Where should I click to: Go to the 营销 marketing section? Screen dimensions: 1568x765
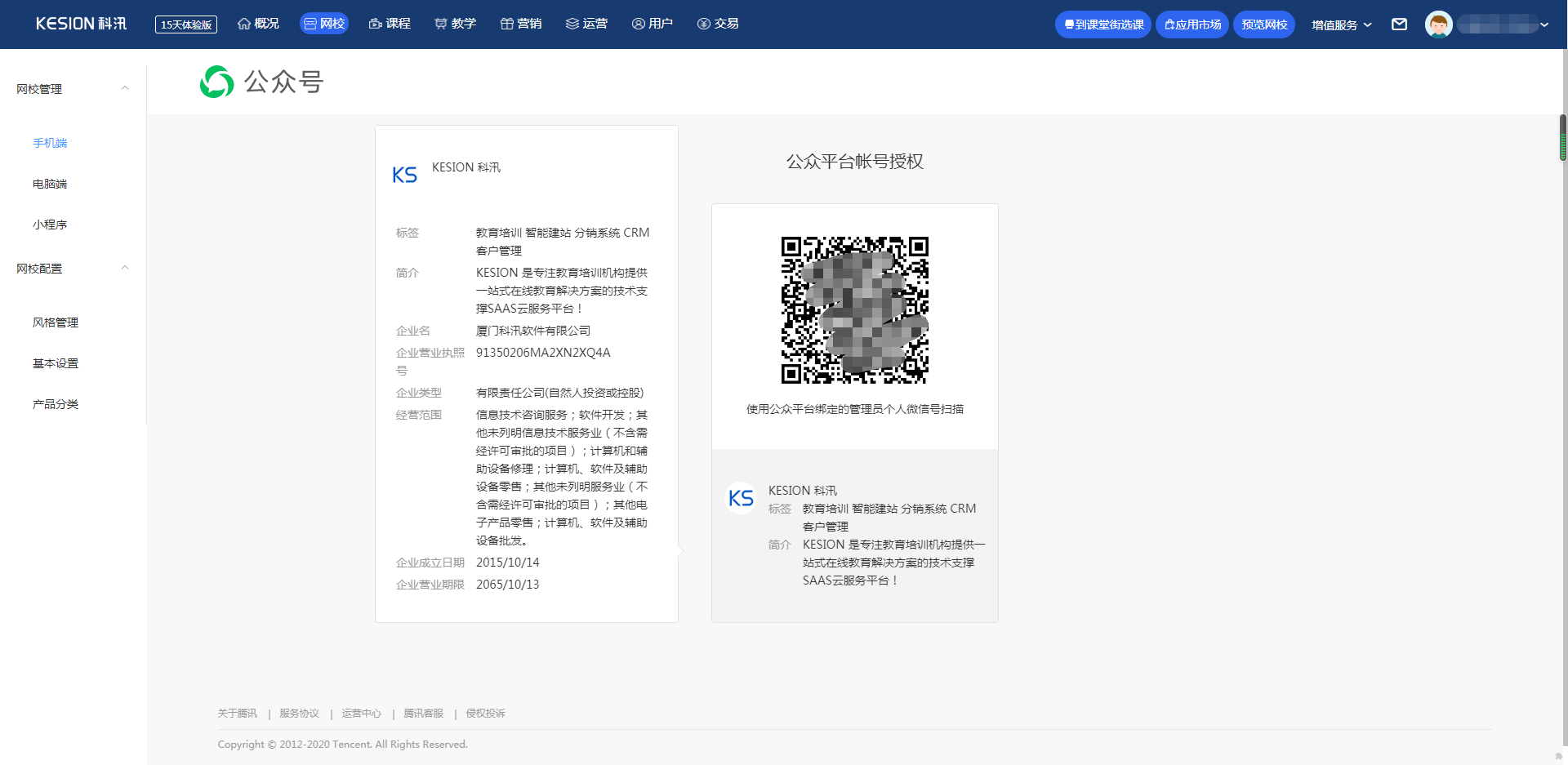pos(521,24)
